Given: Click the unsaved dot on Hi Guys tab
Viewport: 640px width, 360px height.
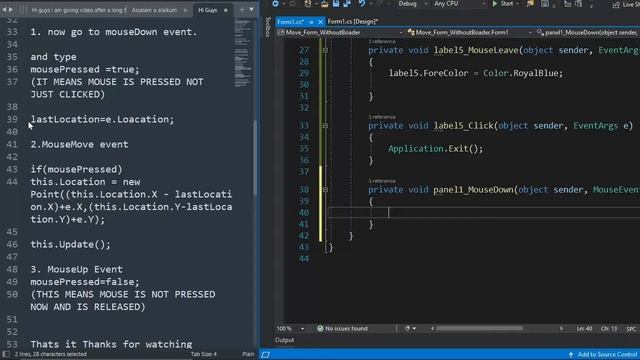Looking at the screenshot, I should coord(226,10).
